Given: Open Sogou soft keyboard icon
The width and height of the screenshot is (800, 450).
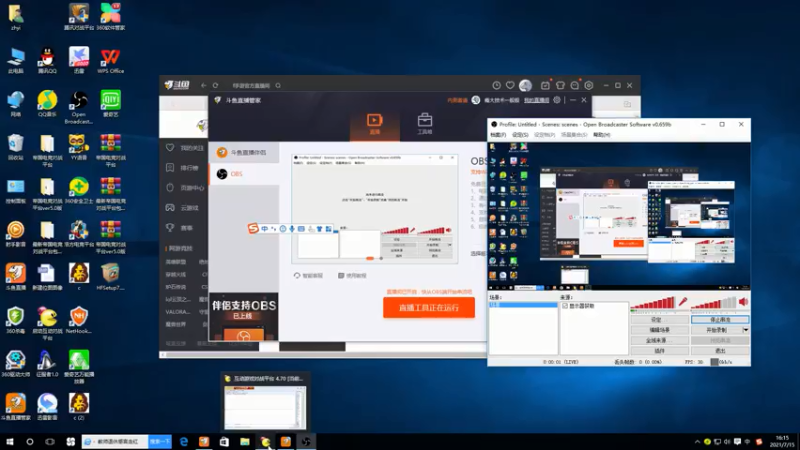Looking at the screenshot, I should click(x=301, y=229).
